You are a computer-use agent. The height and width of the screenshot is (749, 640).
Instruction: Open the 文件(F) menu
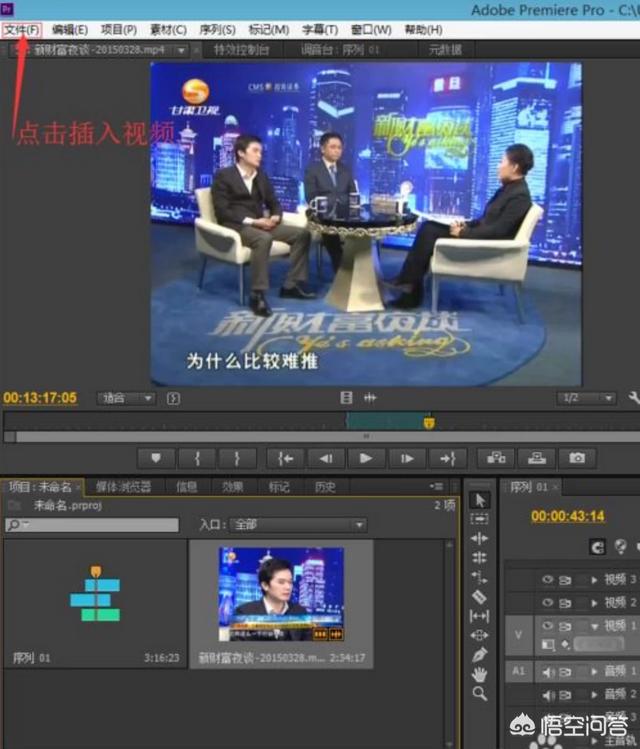(22, 30)
